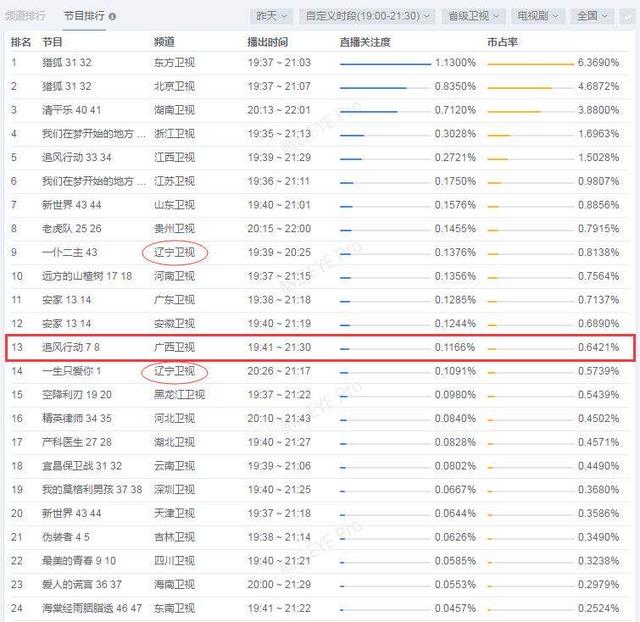Click the blue attention bar for 湖南卫视

coord(369,111)
